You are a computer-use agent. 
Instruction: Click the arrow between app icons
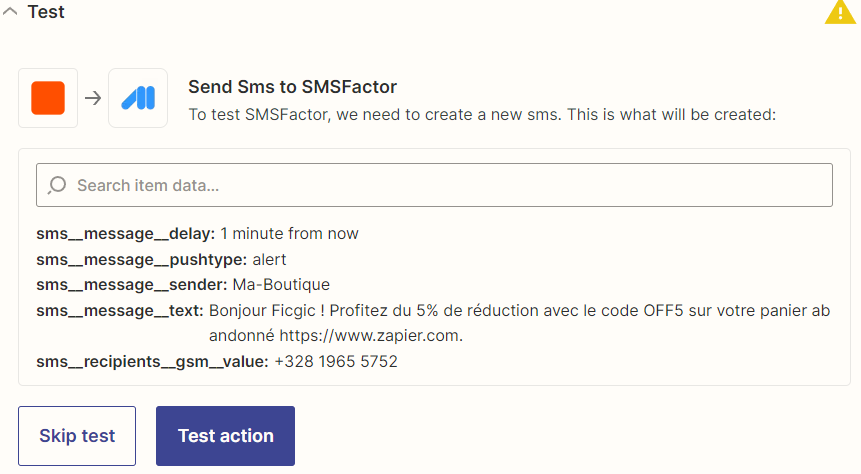click(93, 98)
